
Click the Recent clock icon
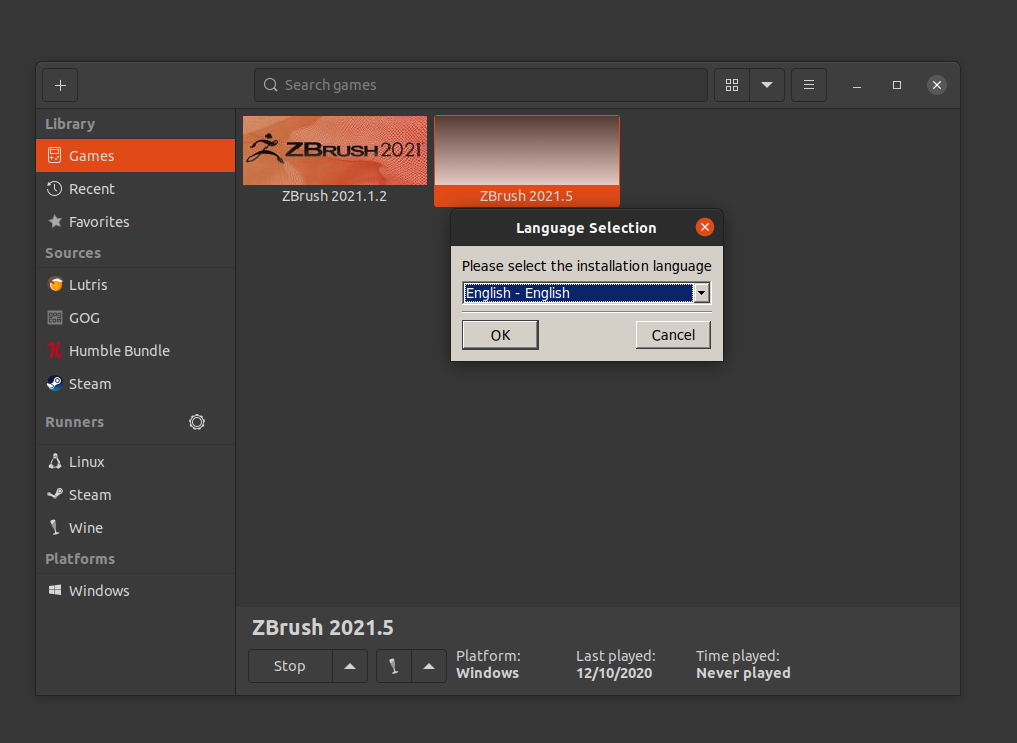54,189
